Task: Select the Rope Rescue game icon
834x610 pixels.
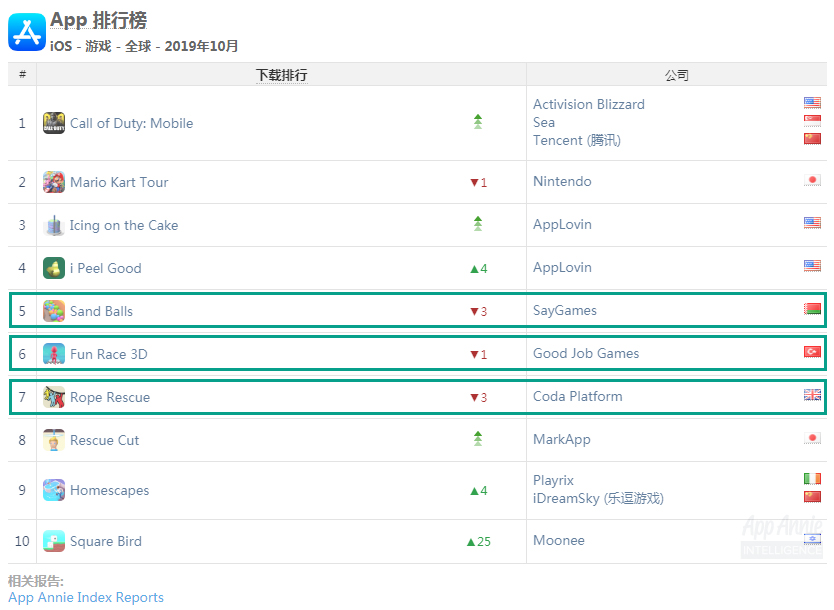Action: tap(54, 397)
